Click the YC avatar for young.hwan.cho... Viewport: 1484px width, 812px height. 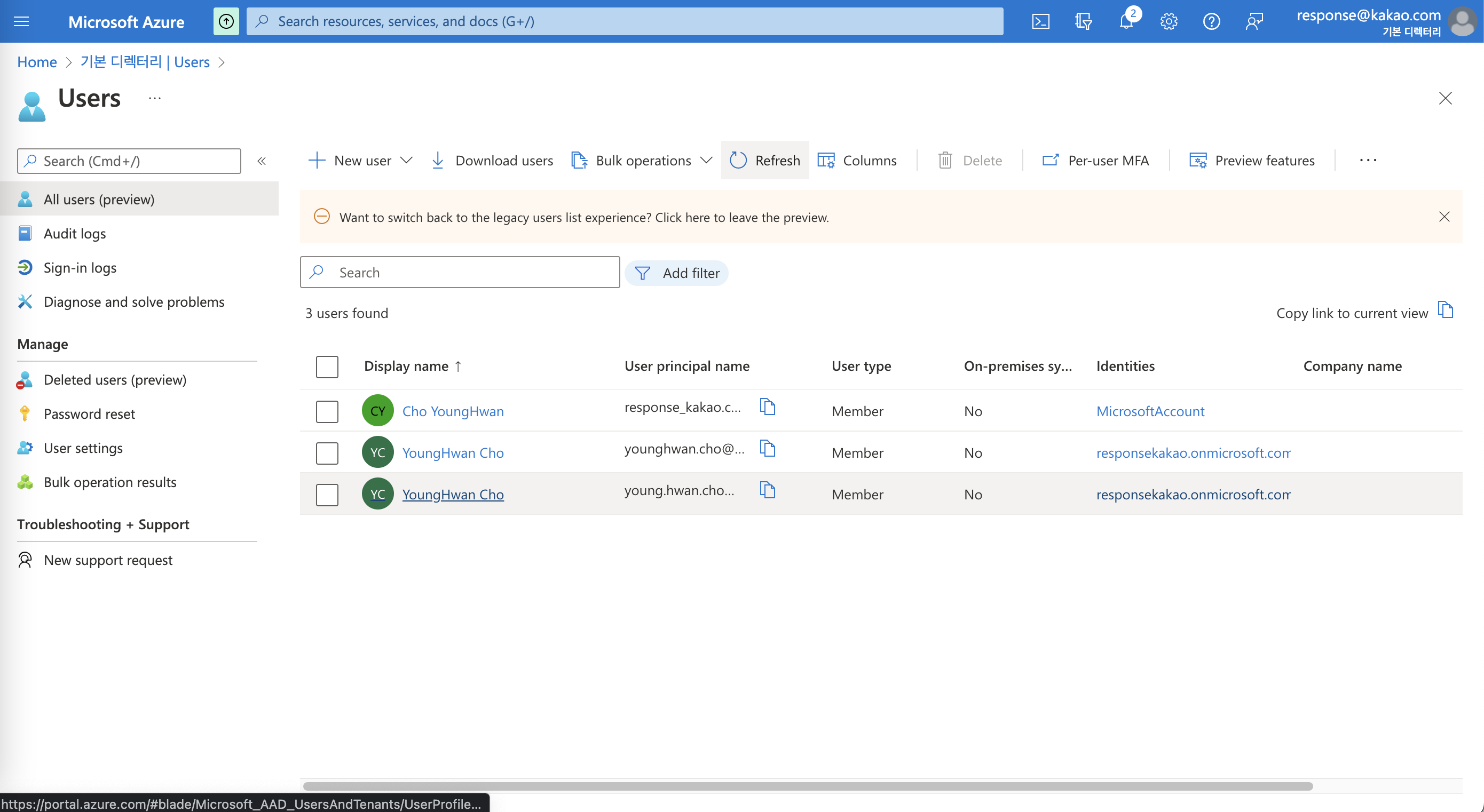pyautogui.click(x=378, y=493)
